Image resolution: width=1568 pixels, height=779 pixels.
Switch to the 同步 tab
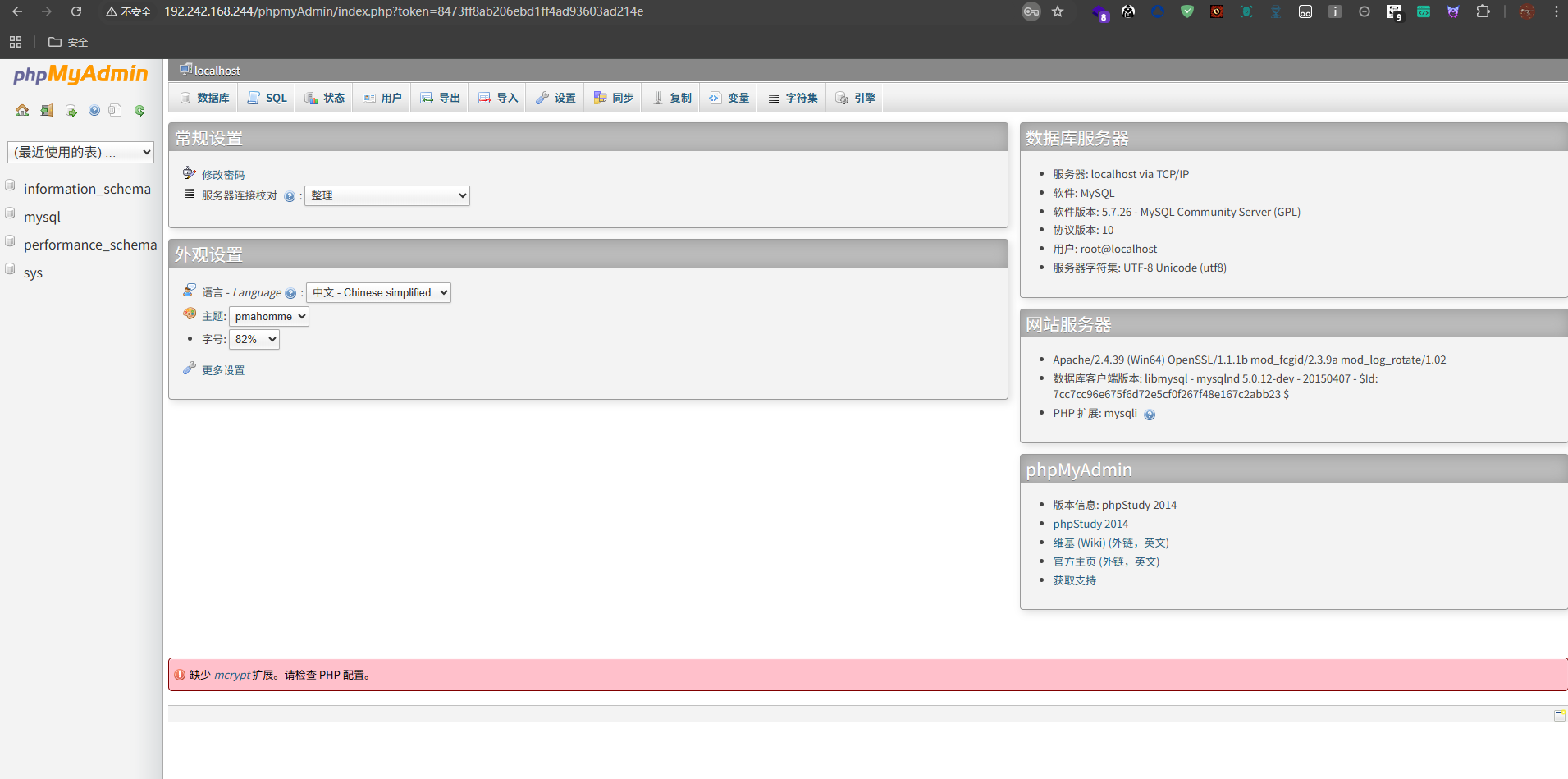613,98
